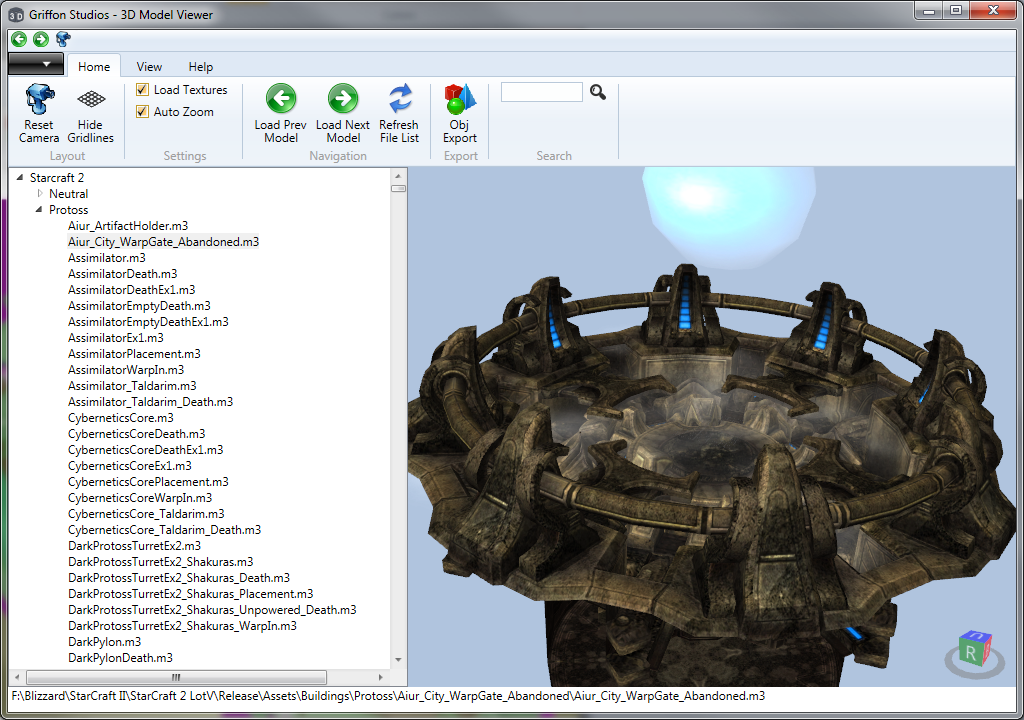This screenshot has height=720, width=1024.
Task: Click the 3D warp gate model viewport
Action: 712,426
